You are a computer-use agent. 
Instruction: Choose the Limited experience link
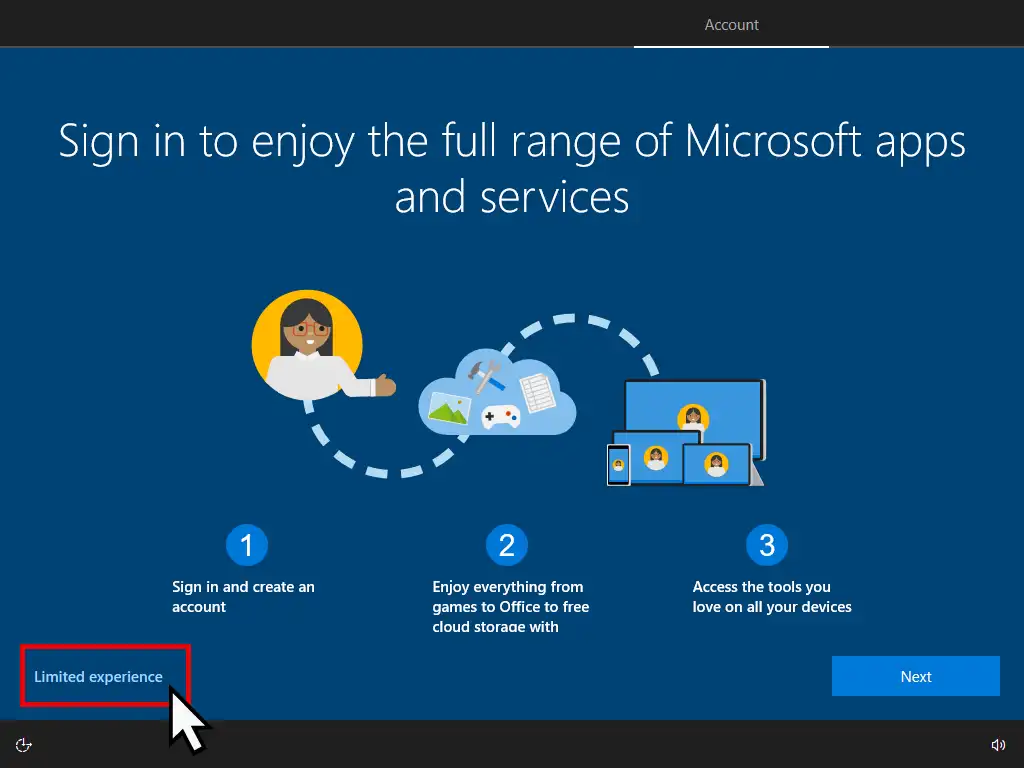click(x=98, y=677)
